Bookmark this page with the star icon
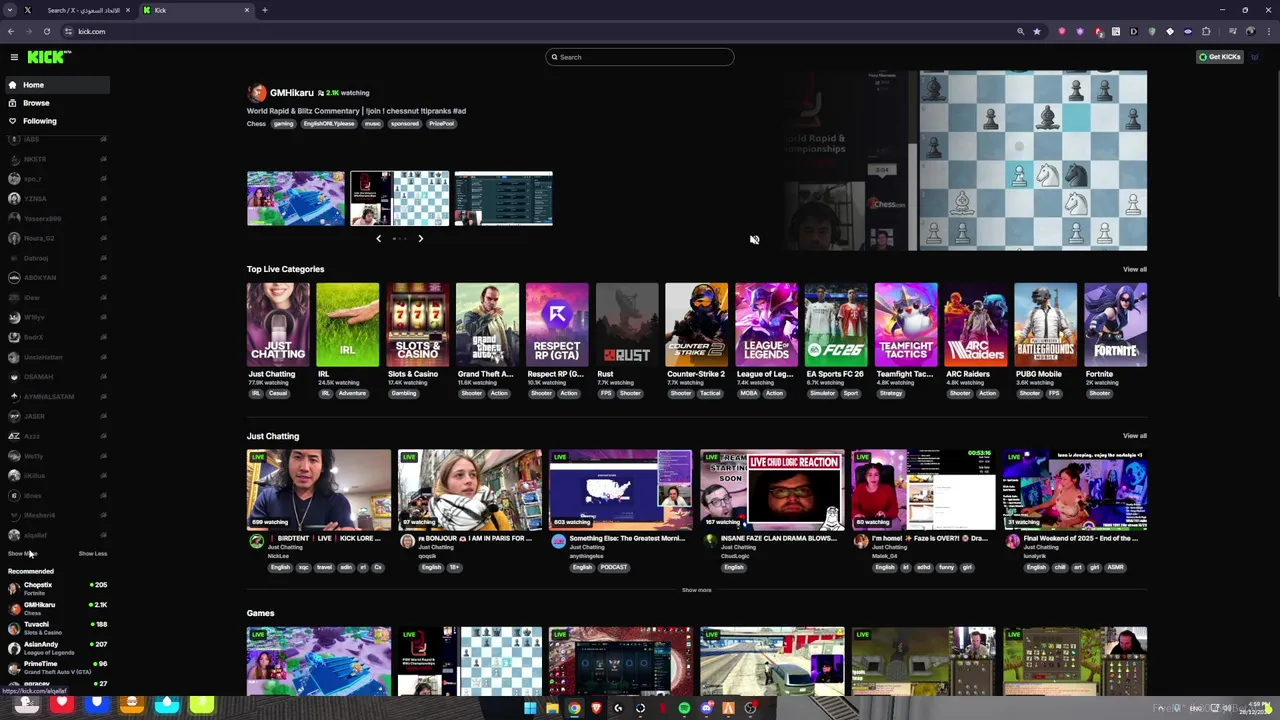Image resolution: width=1280 pixels, height=720 pixels. point(1037,31)
